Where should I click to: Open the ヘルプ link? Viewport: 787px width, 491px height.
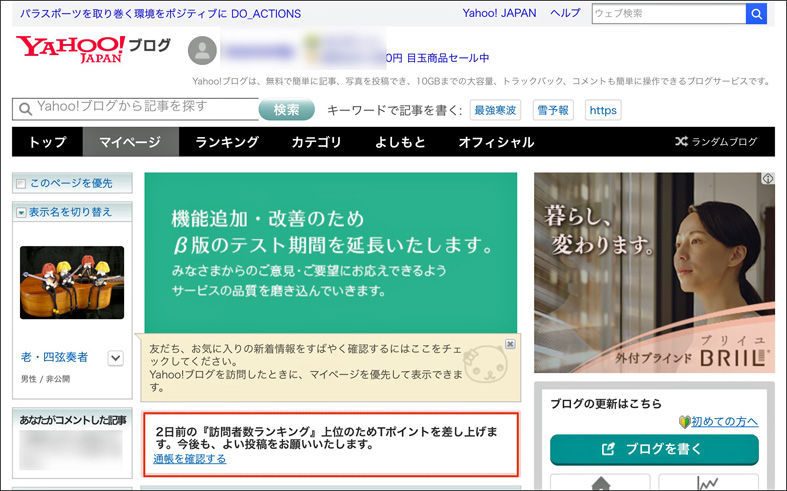pyautogui.click(x=566, y=13)
